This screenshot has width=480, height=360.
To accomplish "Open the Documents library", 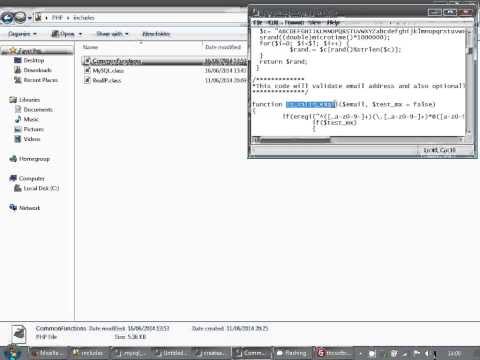I will tap(38, 110).
